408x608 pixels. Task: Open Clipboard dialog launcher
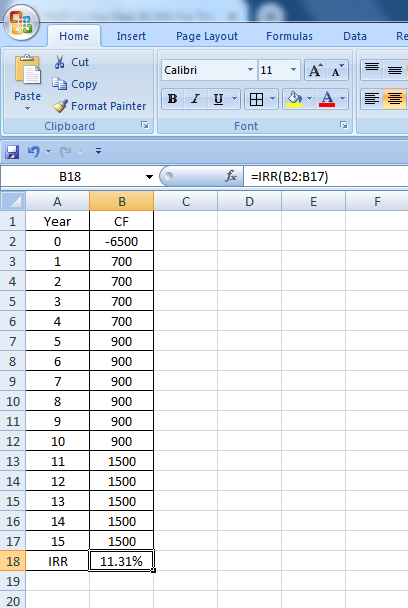coord(145,125)
